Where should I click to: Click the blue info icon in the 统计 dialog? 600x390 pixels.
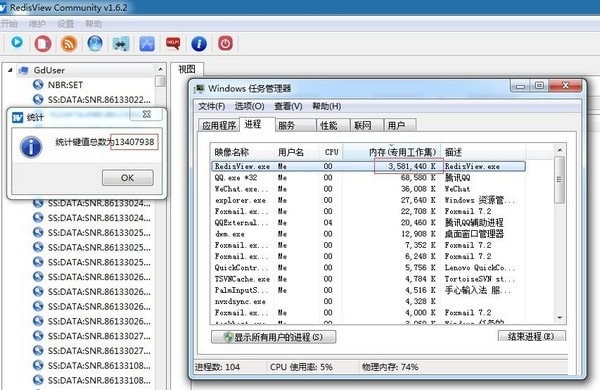(31, 147)
